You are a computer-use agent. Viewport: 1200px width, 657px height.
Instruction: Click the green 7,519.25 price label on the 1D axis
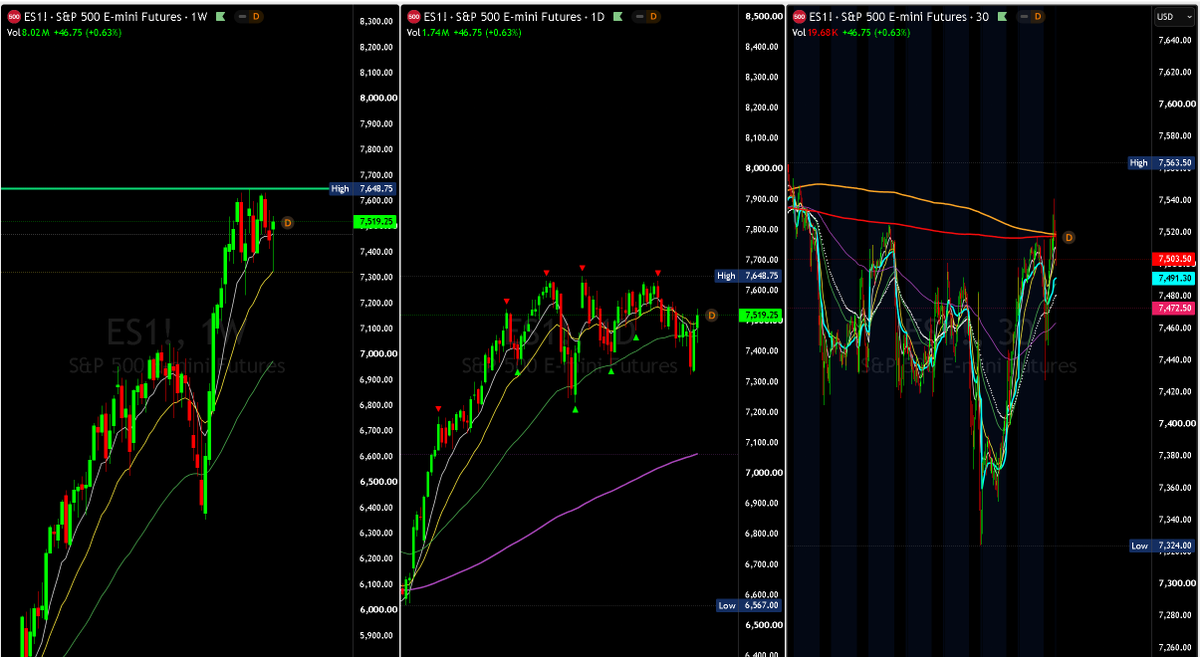pyautogui.click(x=762, y=315)
